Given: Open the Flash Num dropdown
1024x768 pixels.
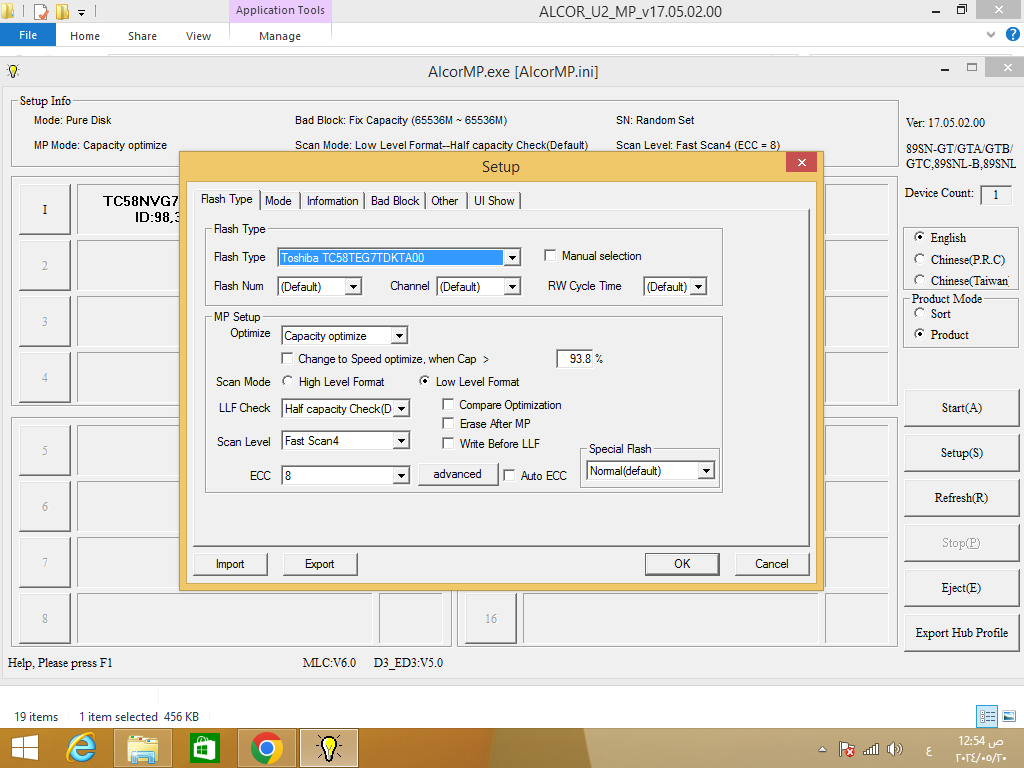Looking at the screenshot, I should point(353,286).
